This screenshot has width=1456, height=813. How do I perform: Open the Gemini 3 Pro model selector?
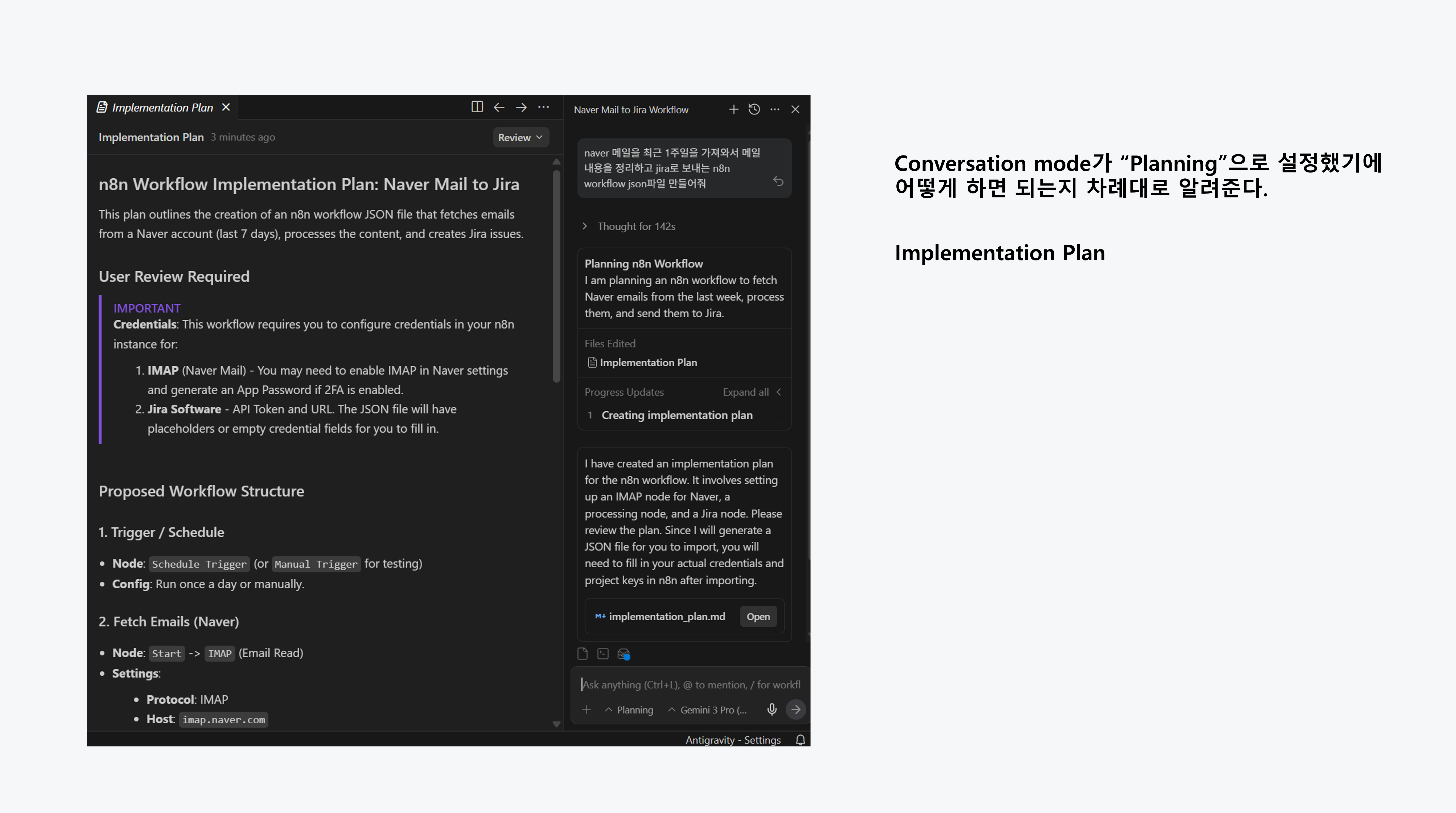click(707, 710)
